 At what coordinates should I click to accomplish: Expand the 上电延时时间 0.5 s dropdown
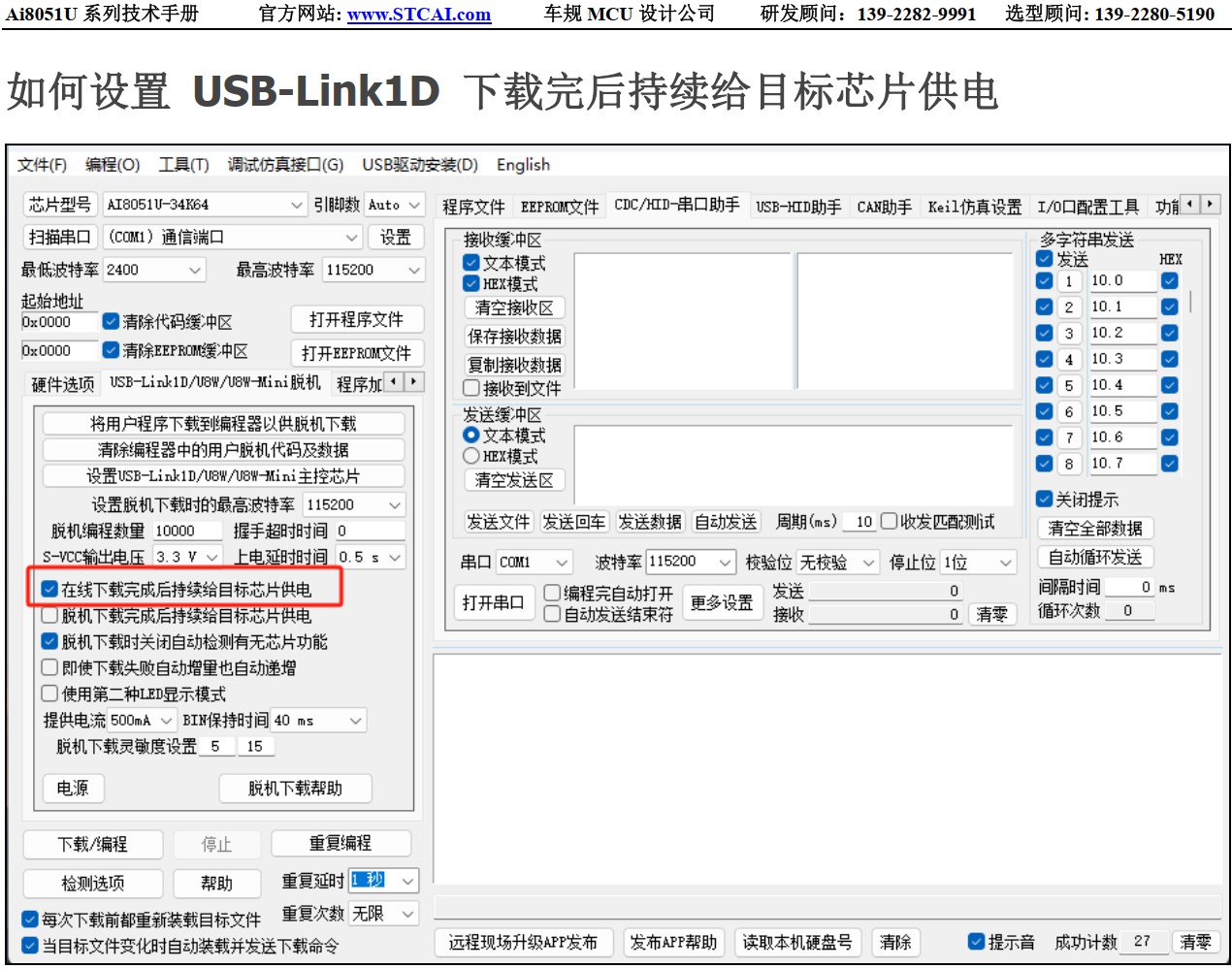click(x=394, y=557)
